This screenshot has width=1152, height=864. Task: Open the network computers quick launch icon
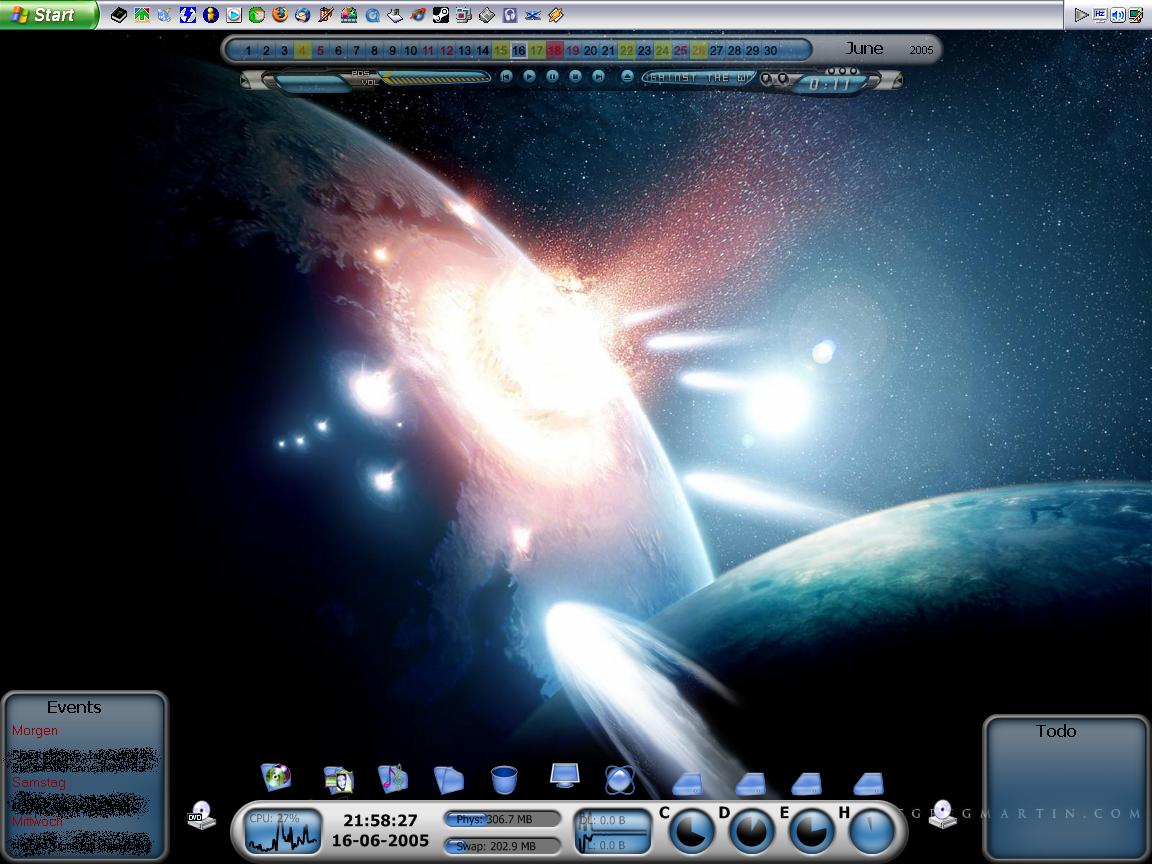click(x=464, y=15)
